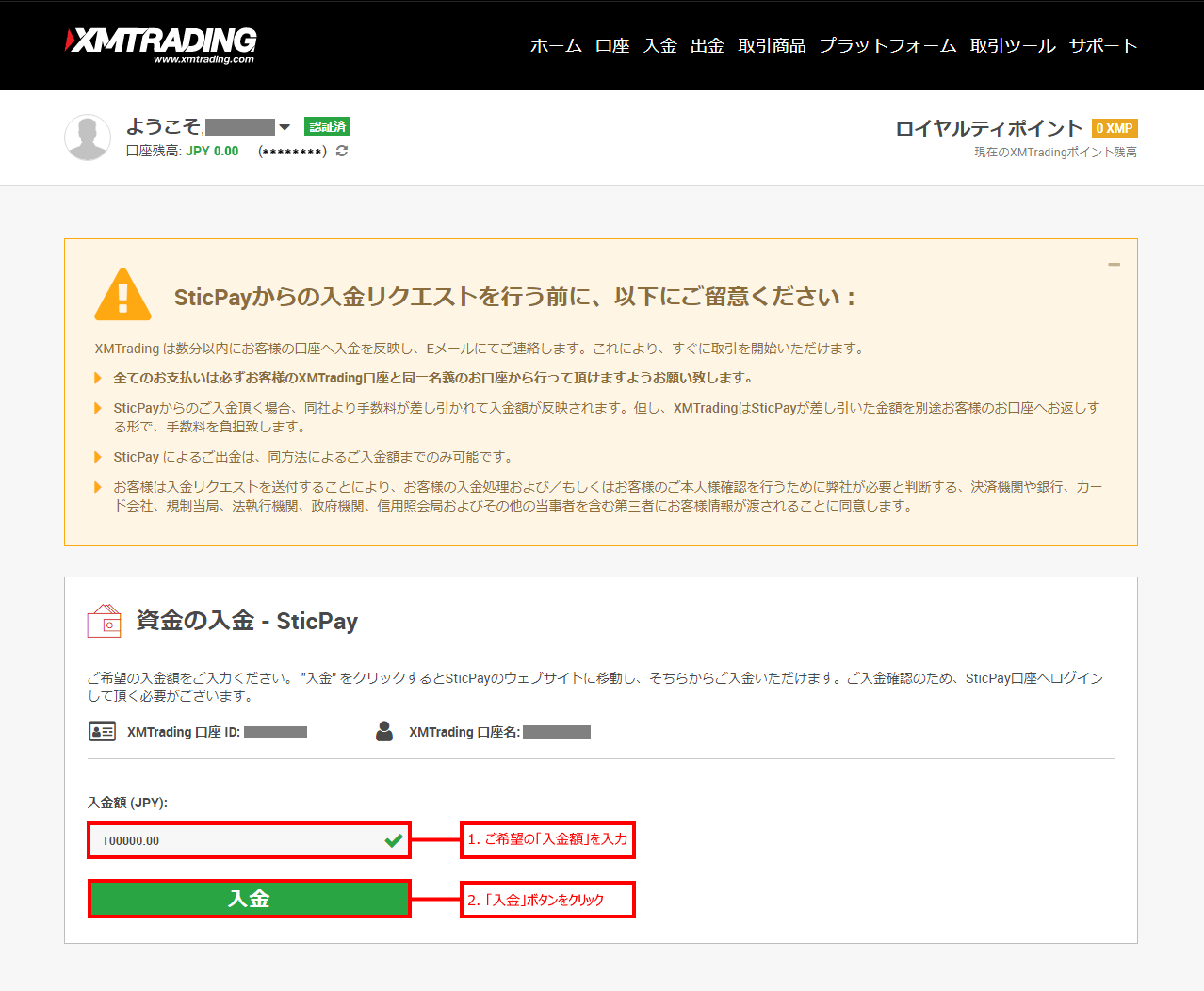This screenshot has height=991, width=1204.
Task: Click the 認証済 verified badge
Action: [x=327, y=126]
